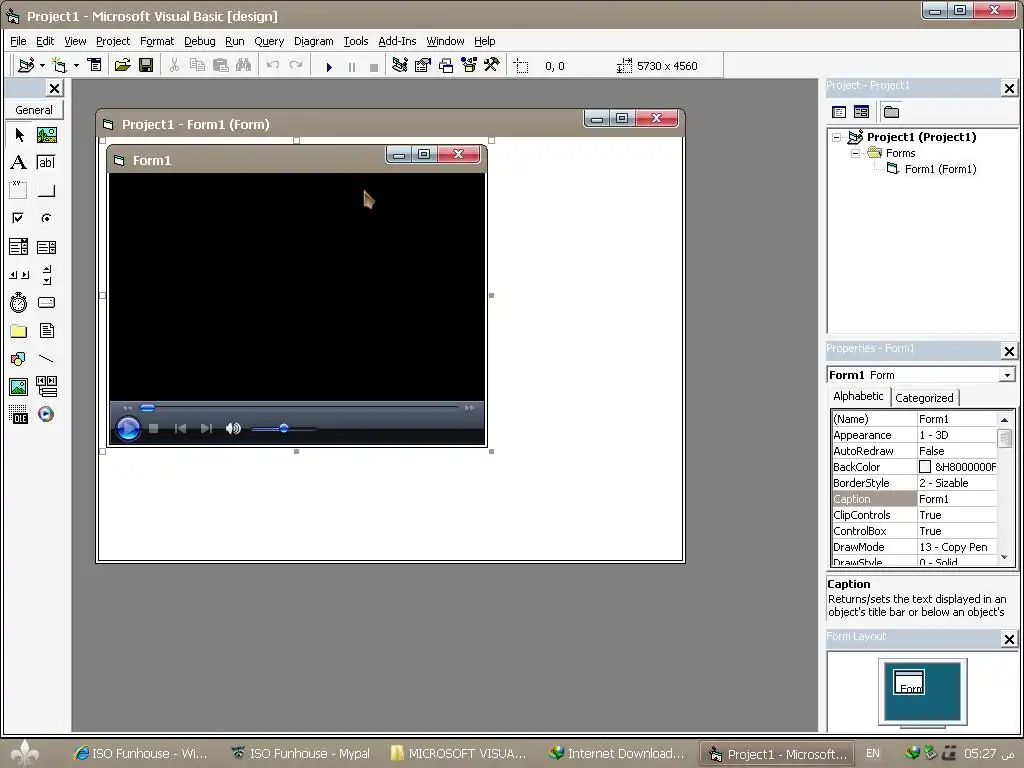
Task: Click the Find binoculars toolbar icon
Action: 244,65
